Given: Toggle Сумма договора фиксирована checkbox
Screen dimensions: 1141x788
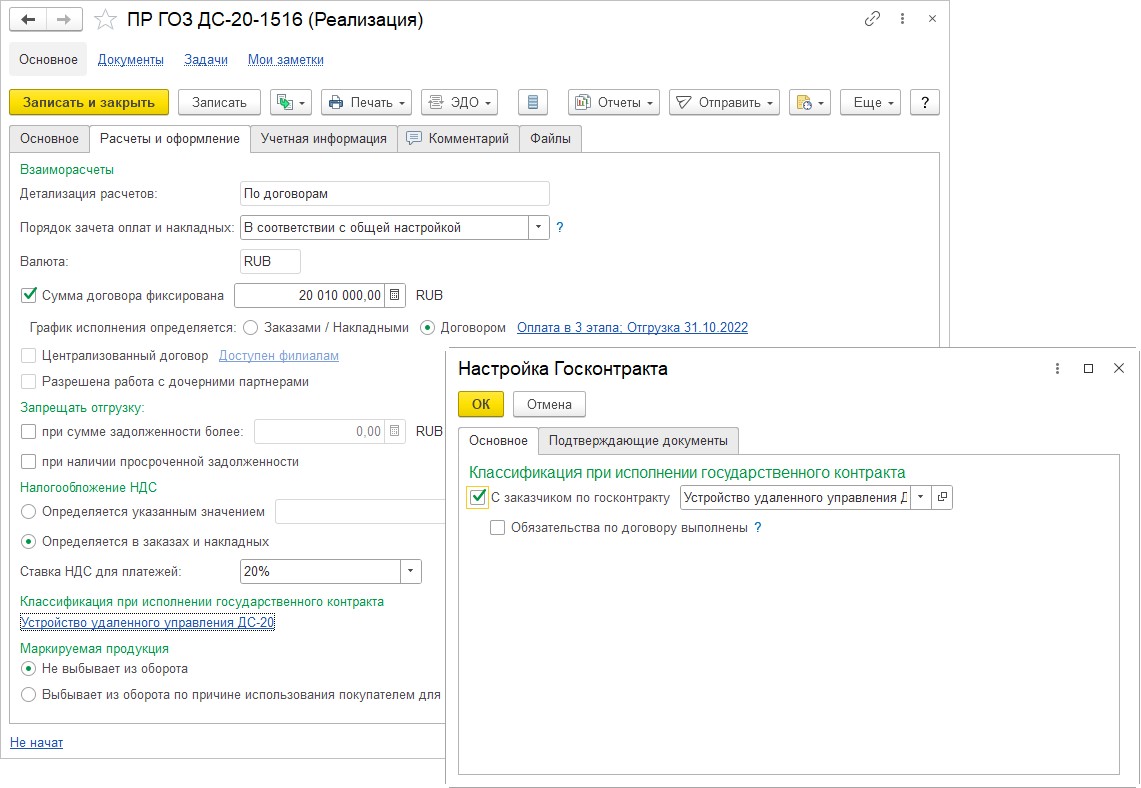Looking at the screenshot, I should tap(29, 295).
